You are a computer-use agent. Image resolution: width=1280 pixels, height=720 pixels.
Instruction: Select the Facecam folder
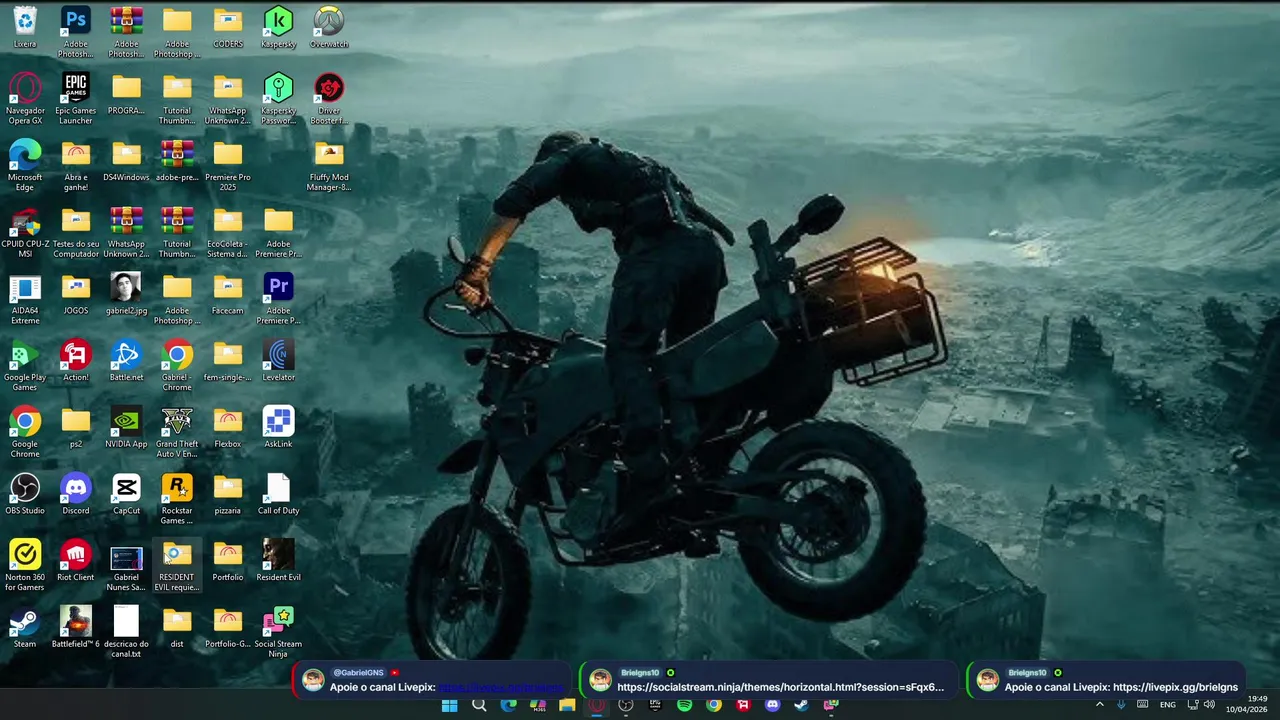[228, 294]
